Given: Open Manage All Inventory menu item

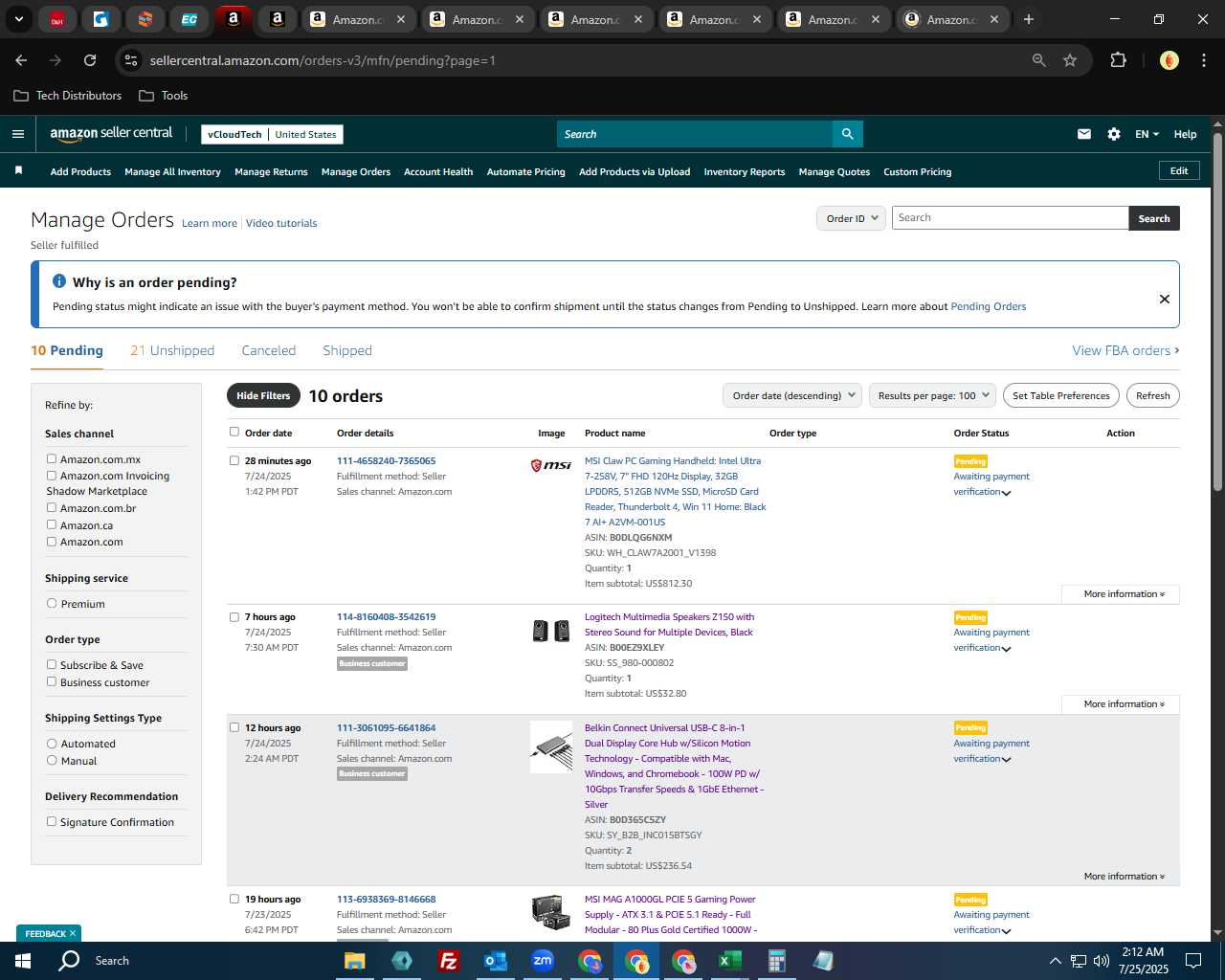Looking at the screenshot, I should click(x=172, y=172).
